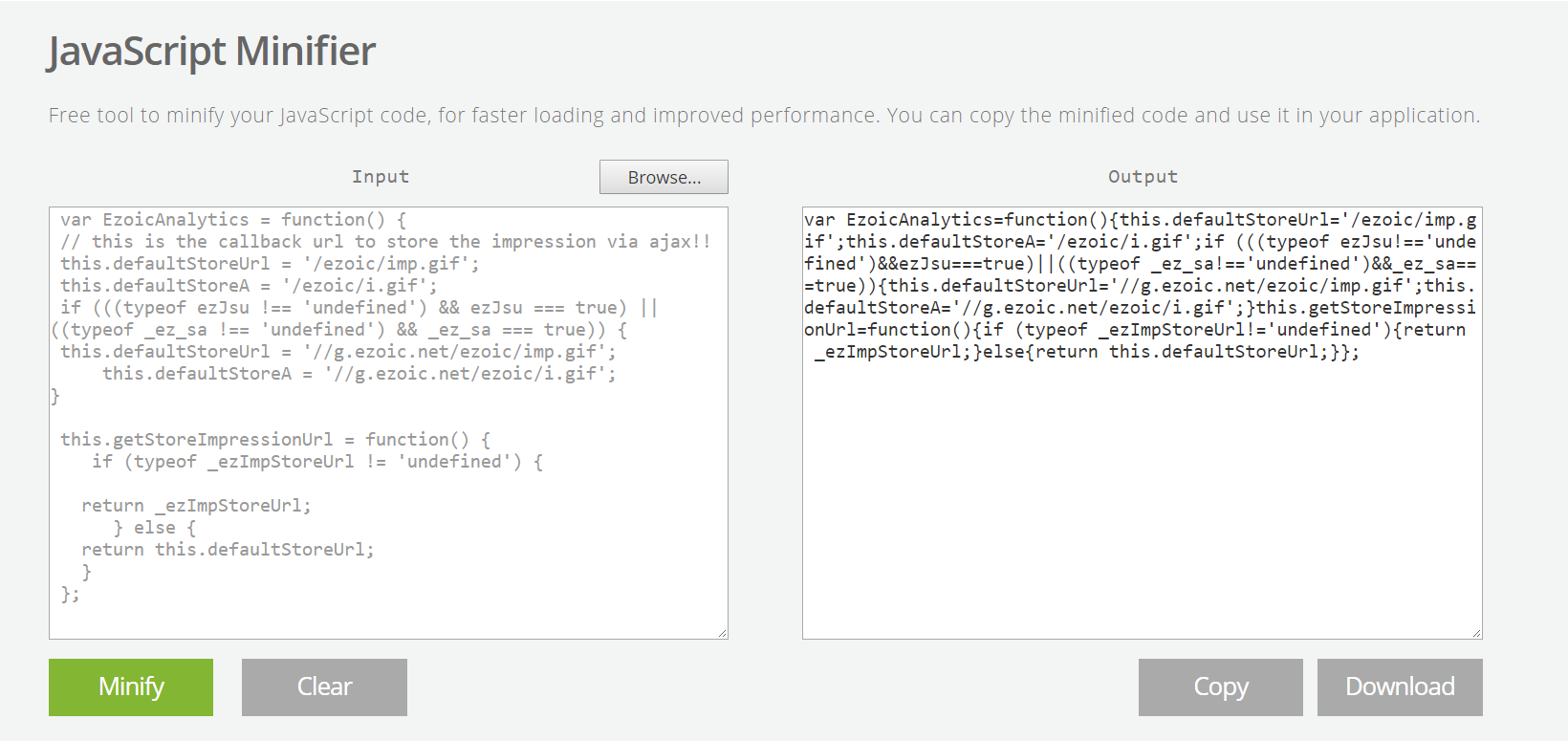Click the var EzoicAnalytics line in input
This screenshot has height=741, width=1568.
click(229, 219)
